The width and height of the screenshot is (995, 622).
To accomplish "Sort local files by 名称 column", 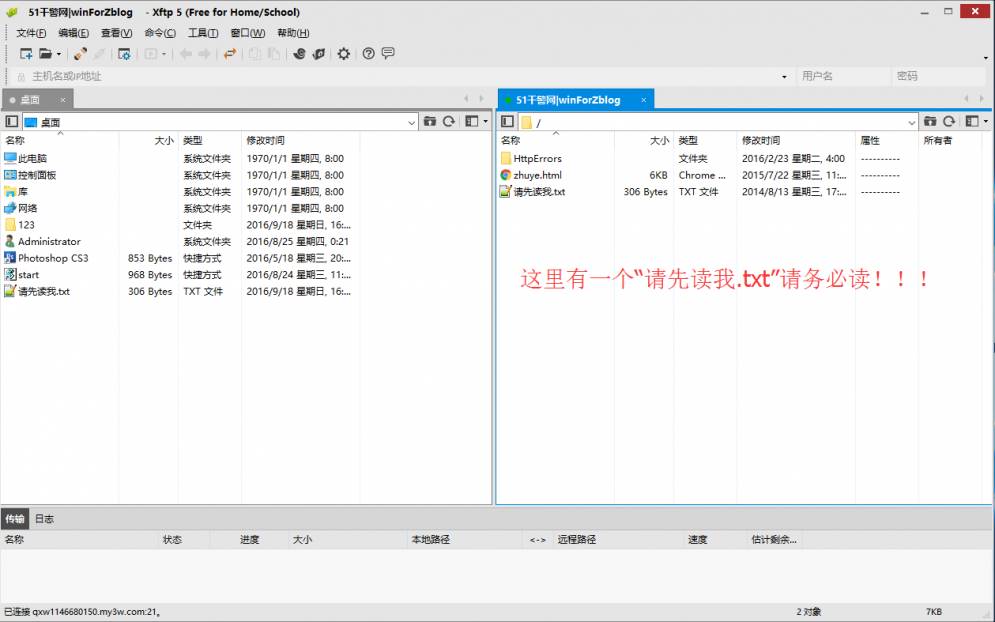I will click(60, 141).
